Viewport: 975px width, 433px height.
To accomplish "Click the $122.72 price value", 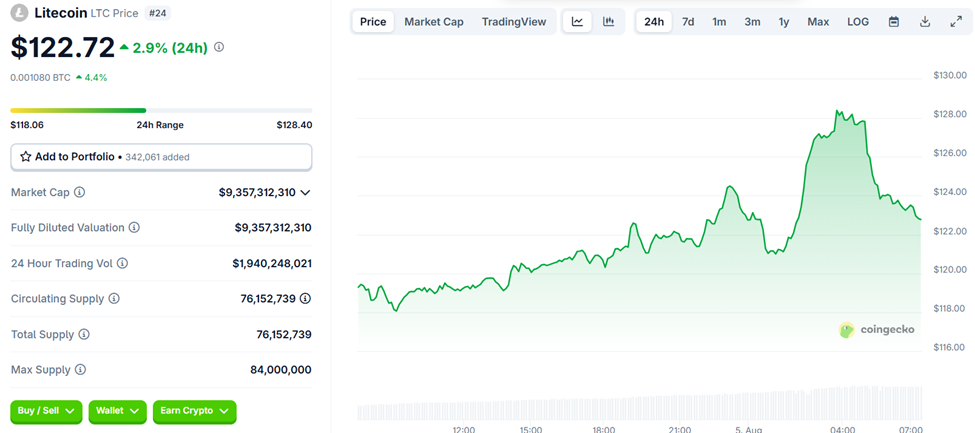I will (62, 47).
